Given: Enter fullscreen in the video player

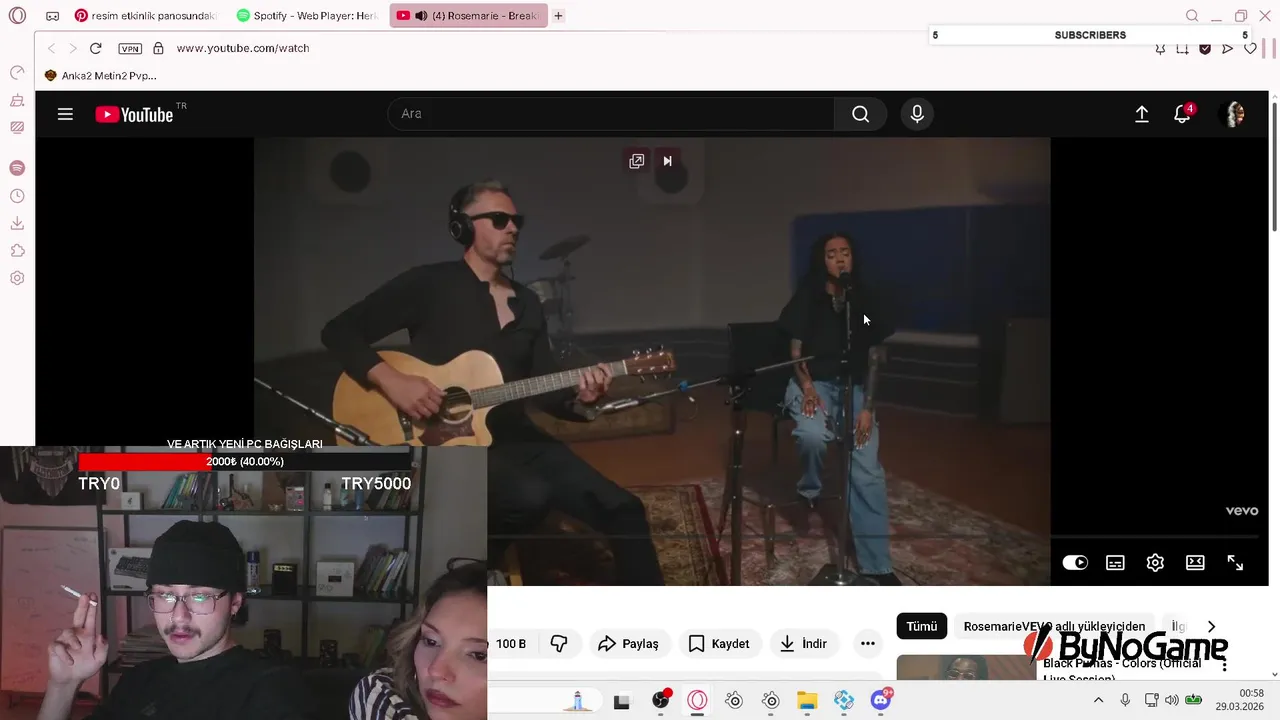Looking at the screenshot, I should [1235, 563].
